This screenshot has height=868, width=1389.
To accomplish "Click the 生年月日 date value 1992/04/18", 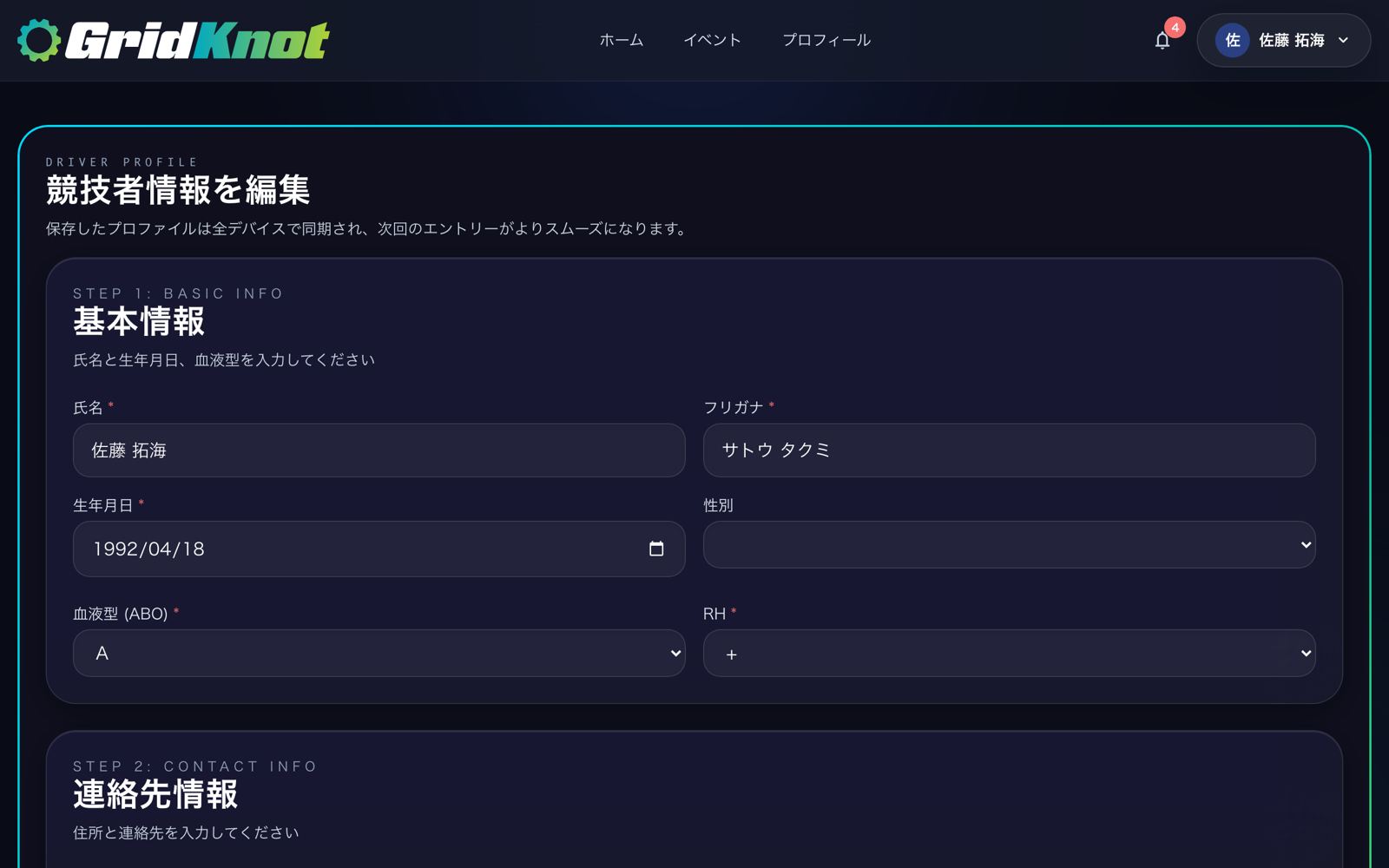I will click(x=148, y=549).
